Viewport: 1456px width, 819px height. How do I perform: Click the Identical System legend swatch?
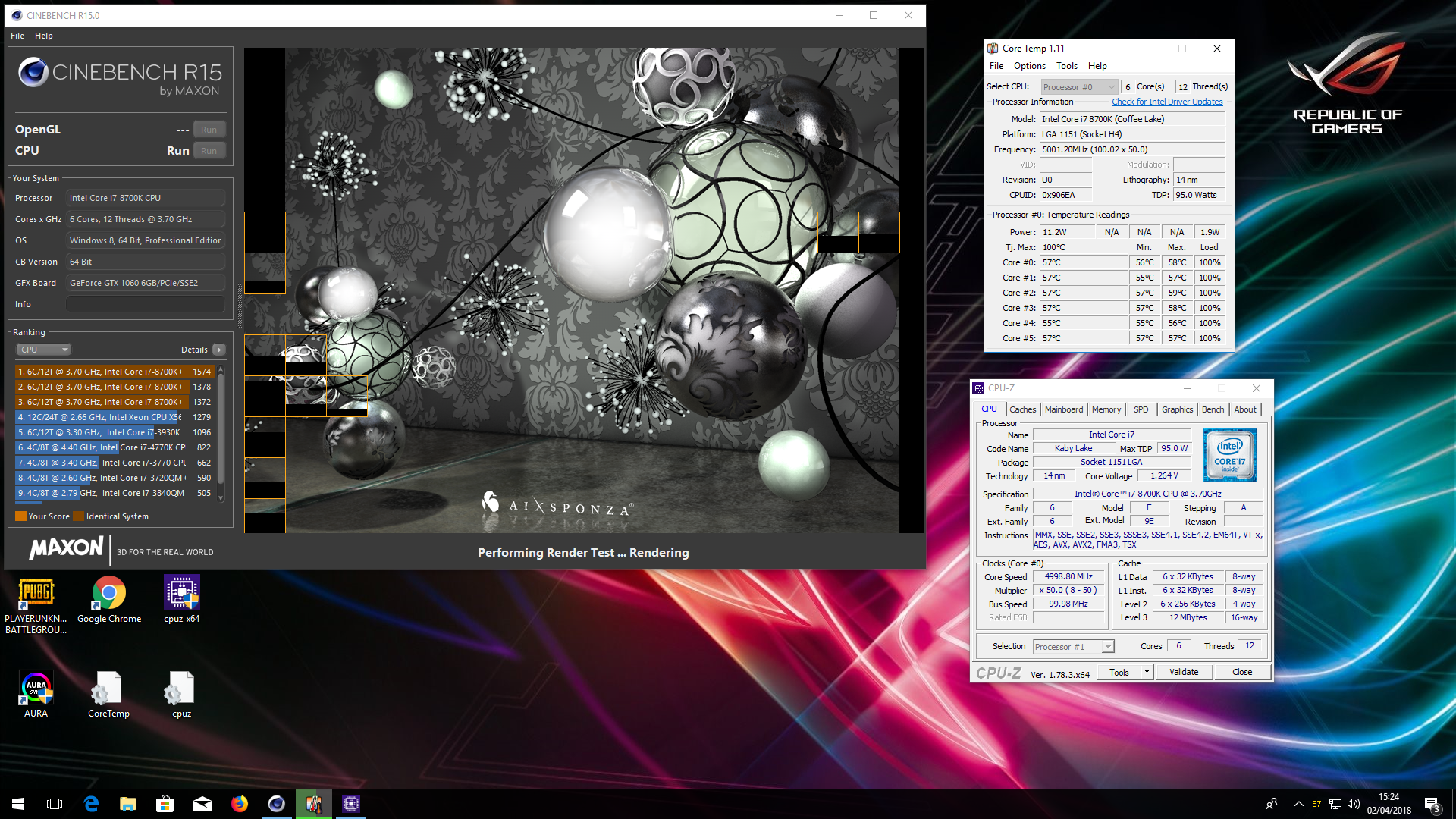point(78,516)
